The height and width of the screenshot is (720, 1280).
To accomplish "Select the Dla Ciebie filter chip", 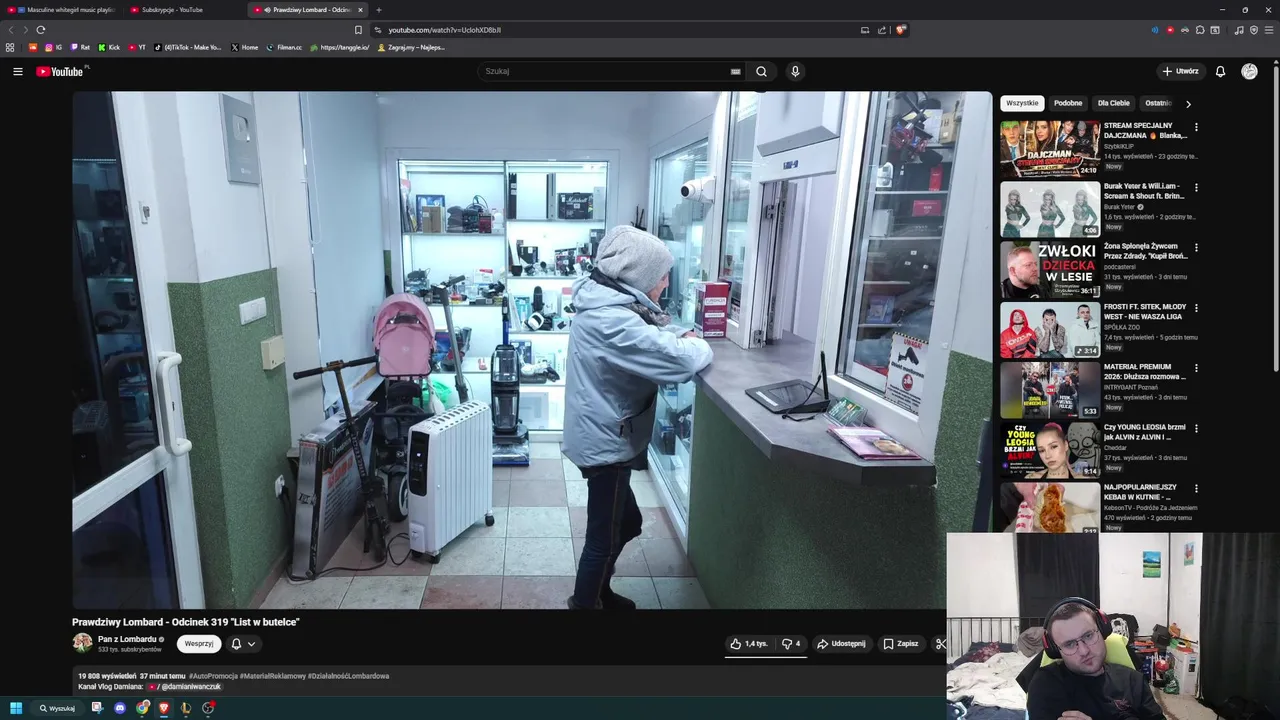I will 1114,103.
